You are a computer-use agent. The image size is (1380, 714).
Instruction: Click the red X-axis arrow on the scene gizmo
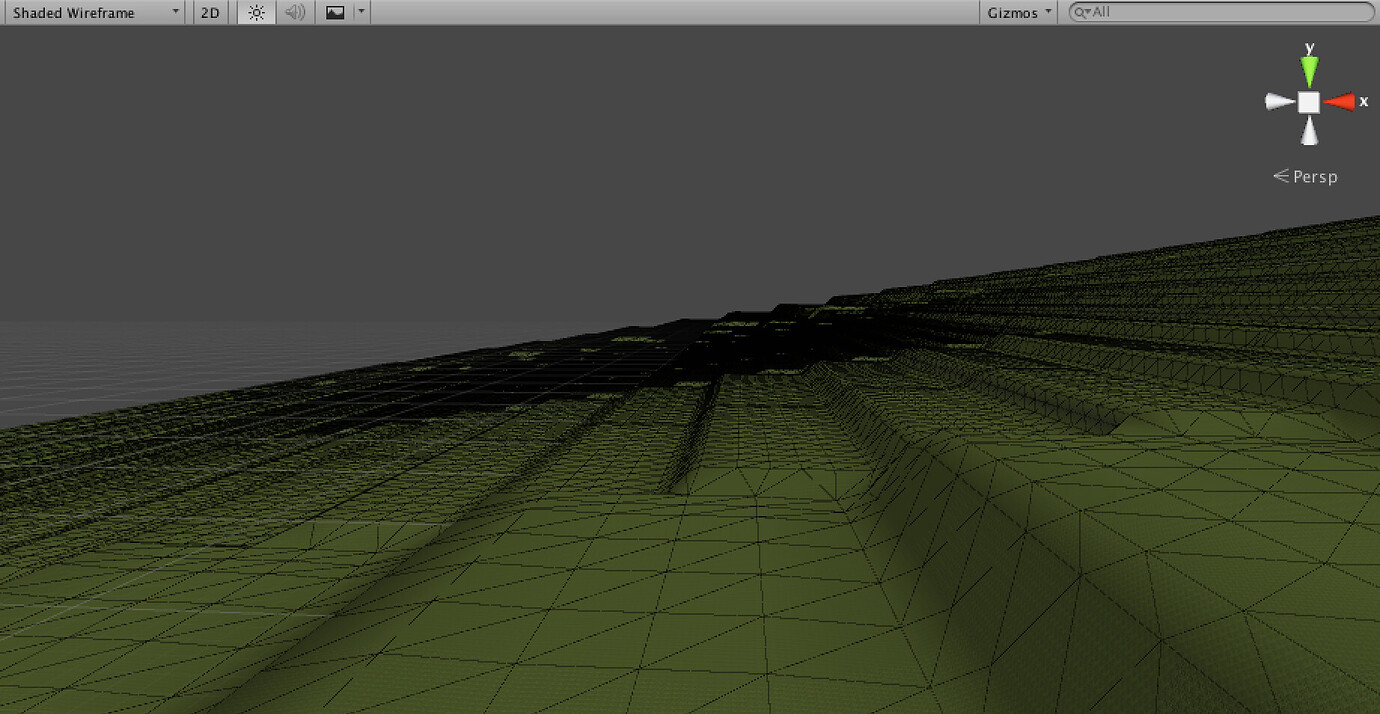coord(1341,101)
